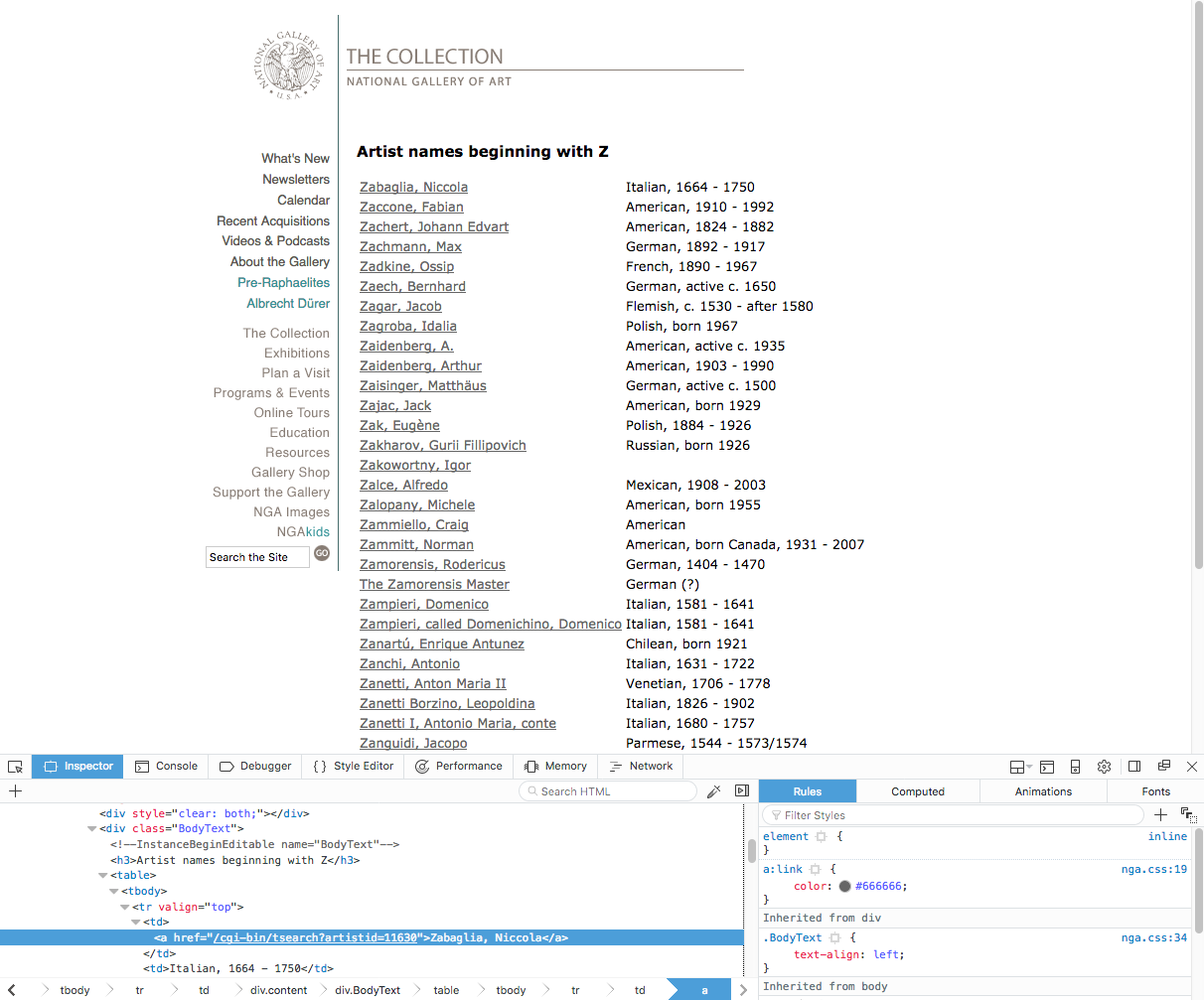
Task: Collapse the tr valign top node
Action: [125, 907]
